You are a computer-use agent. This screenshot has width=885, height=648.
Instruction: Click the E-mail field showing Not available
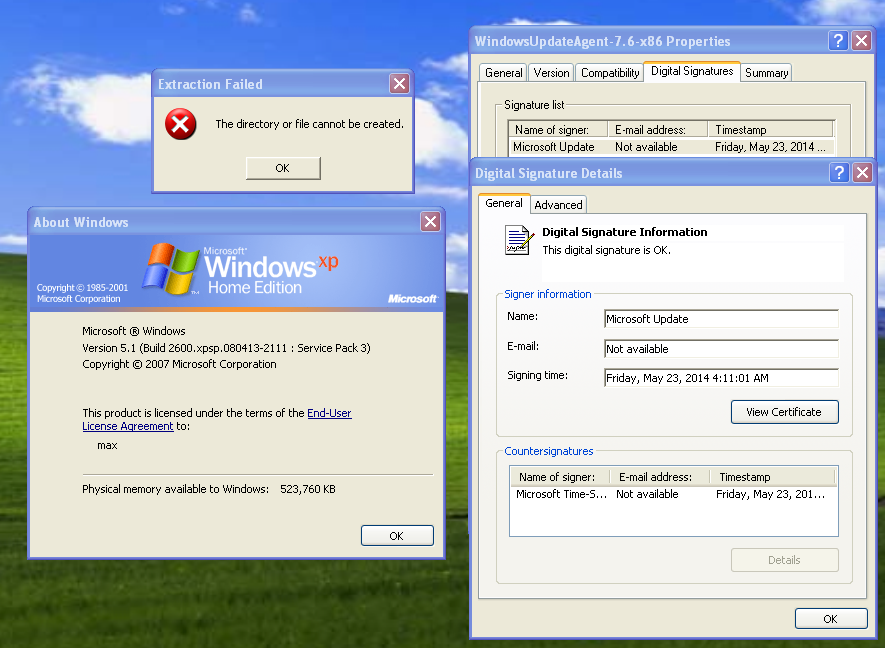click(x=721, y=349)
